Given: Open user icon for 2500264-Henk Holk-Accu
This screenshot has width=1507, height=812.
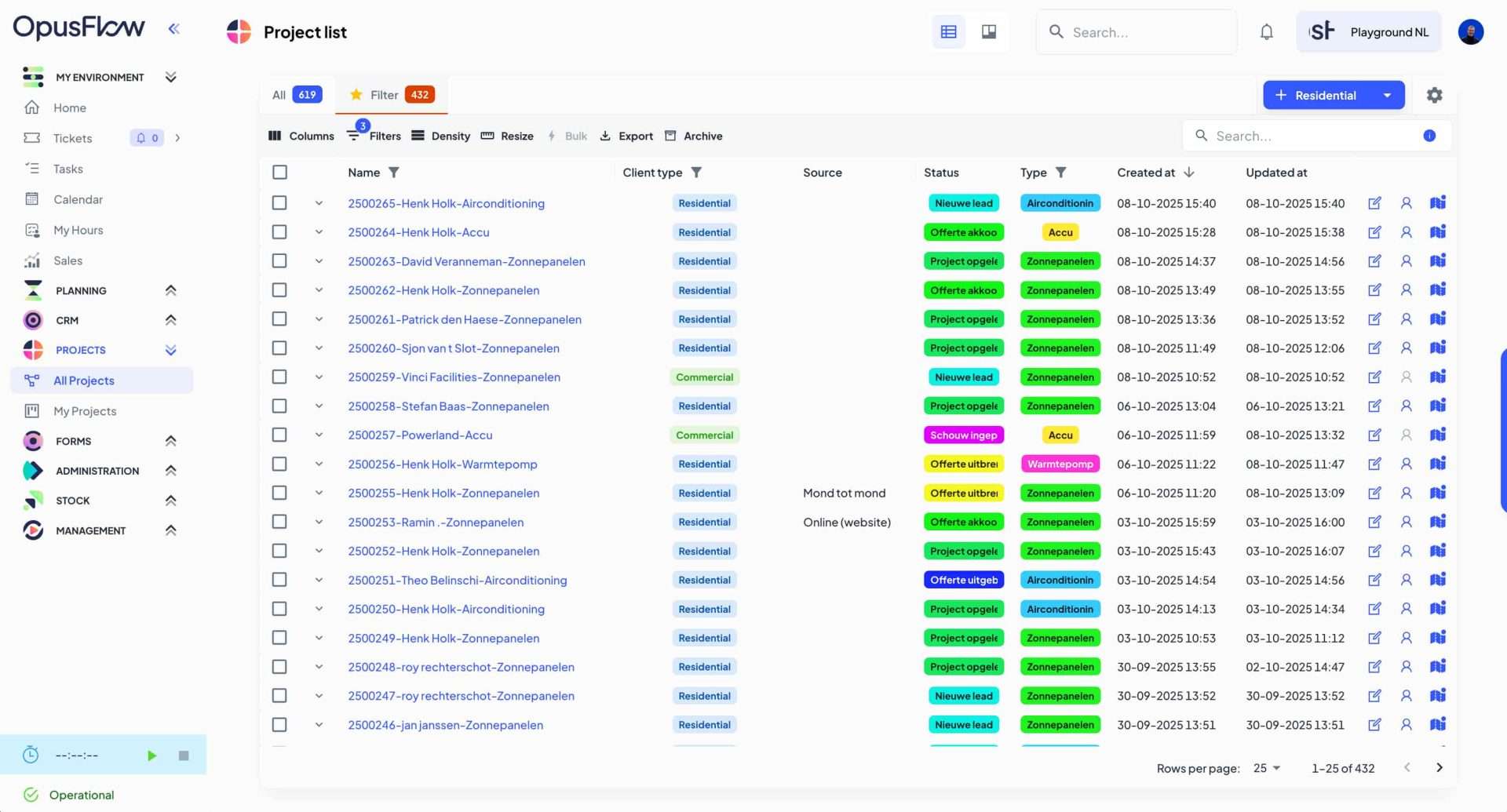Looking at the screenshot, I should (x=1406, y=232).
